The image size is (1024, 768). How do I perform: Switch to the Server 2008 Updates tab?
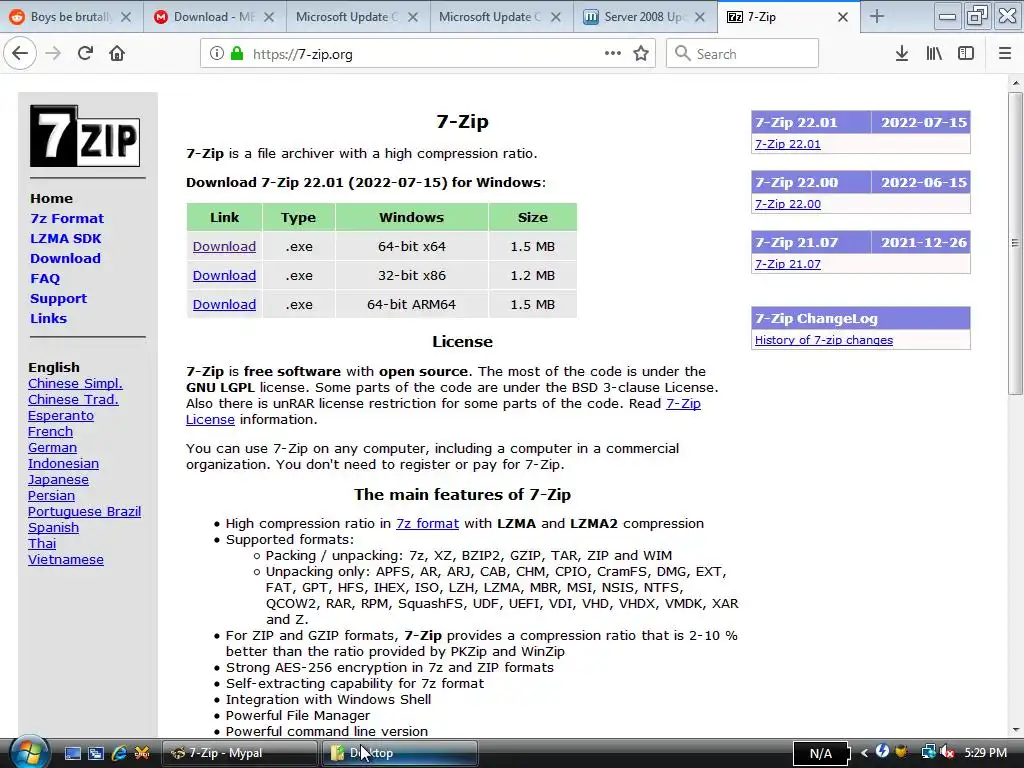[x=645, y=17]
